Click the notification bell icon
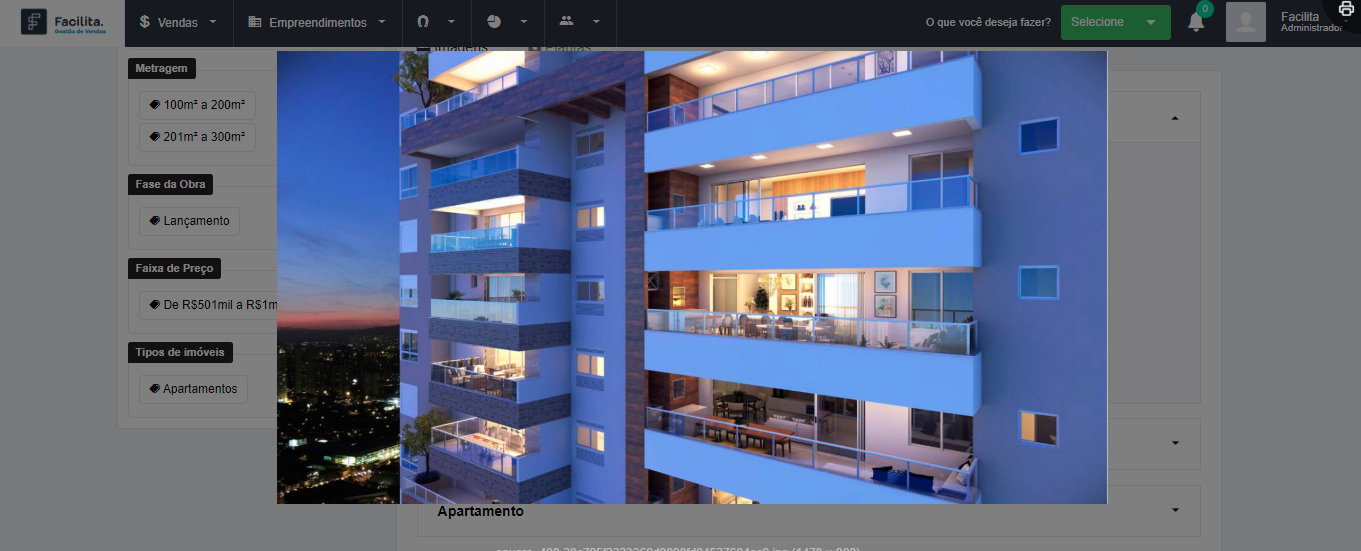1361x551 pixels. point(1196,22)
